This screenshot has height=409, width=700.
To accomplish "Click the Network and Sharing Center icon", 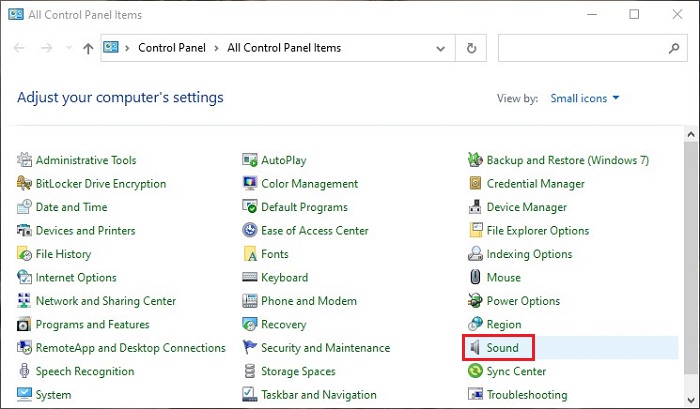I will point(24,300).
